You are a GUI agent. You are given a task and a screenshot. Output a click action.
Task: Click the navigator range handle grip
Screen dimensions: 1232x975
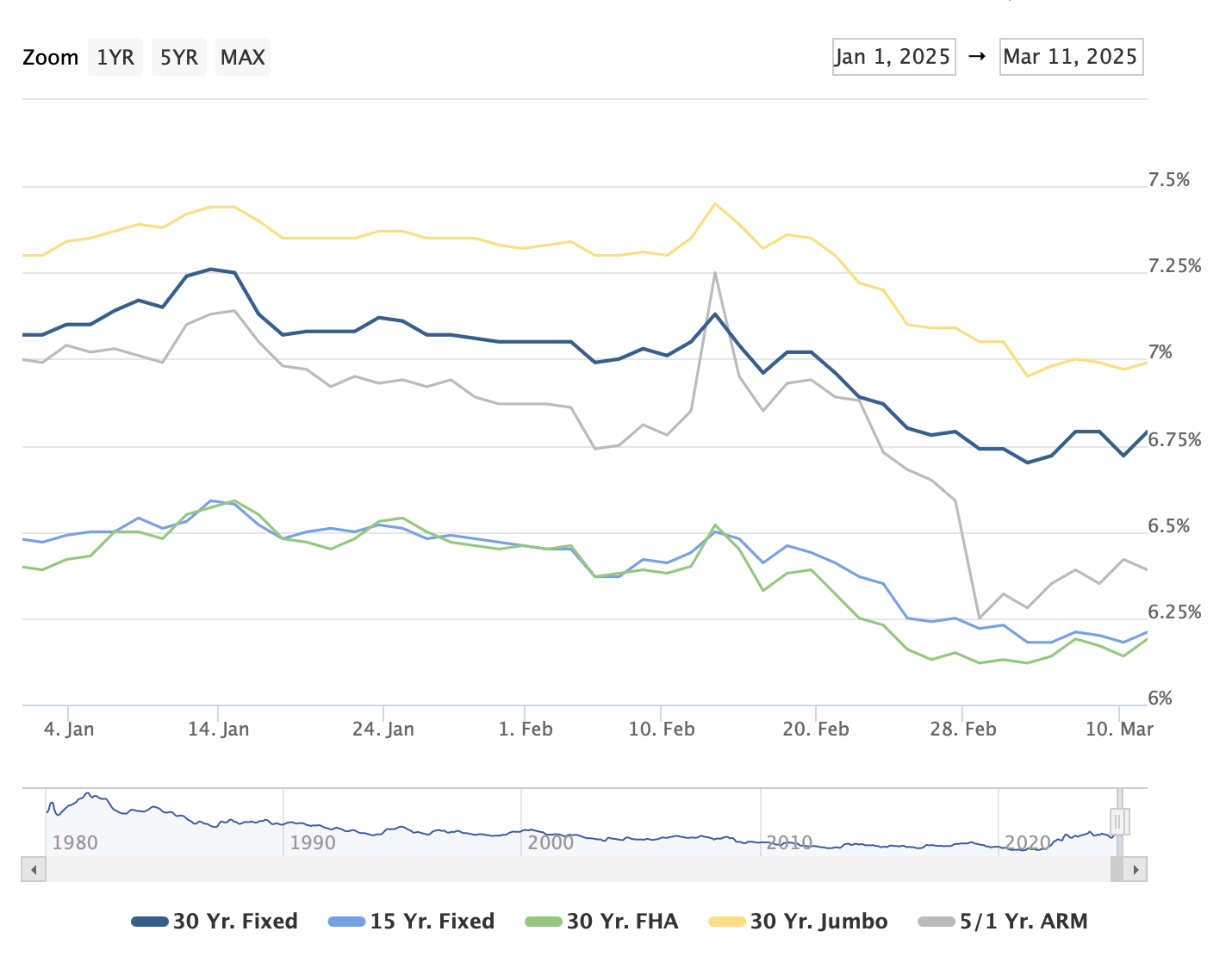[1119, 822]
